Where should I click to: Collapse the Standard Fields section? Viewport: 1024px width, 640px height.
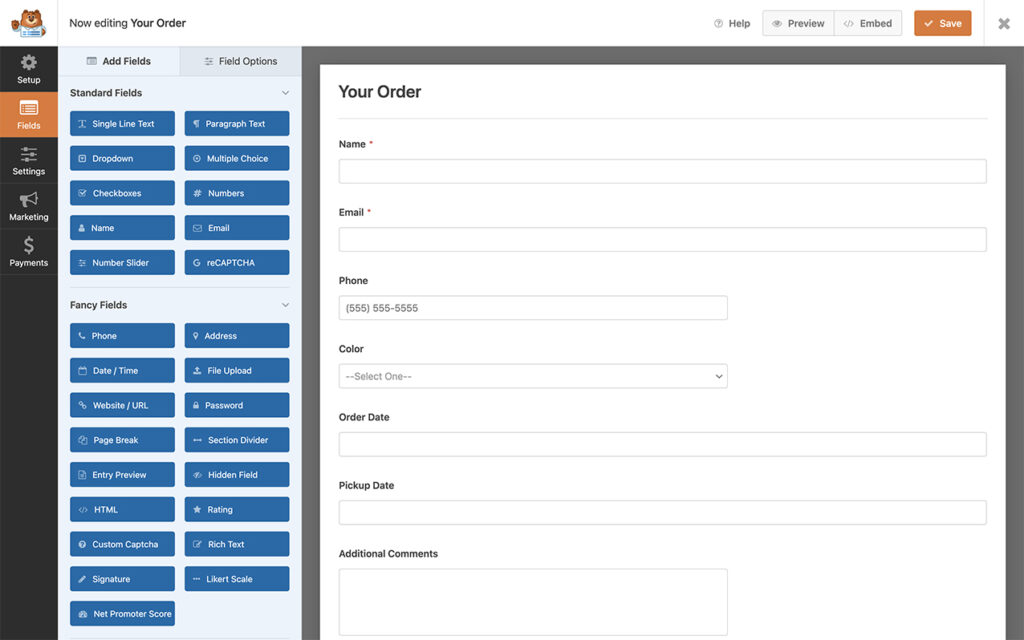point(286,92)
